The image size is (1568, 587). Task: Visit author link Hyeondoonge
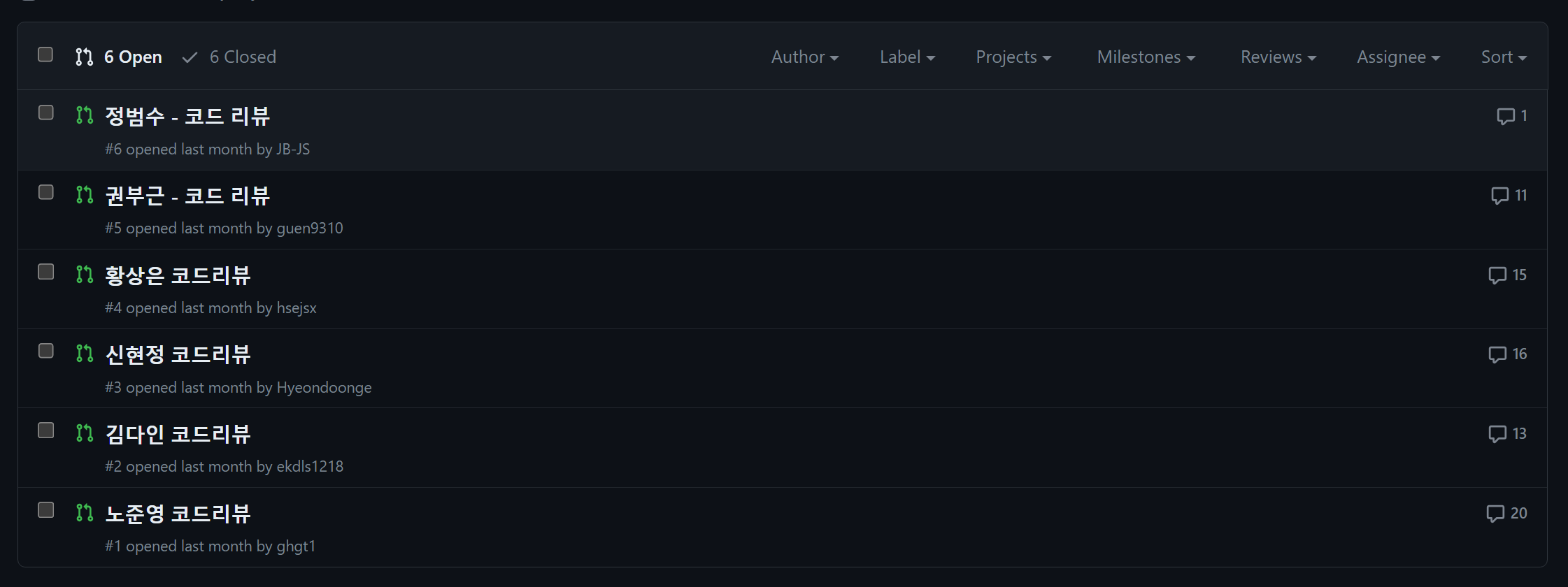pyautogui.click(x=324, y=388)
